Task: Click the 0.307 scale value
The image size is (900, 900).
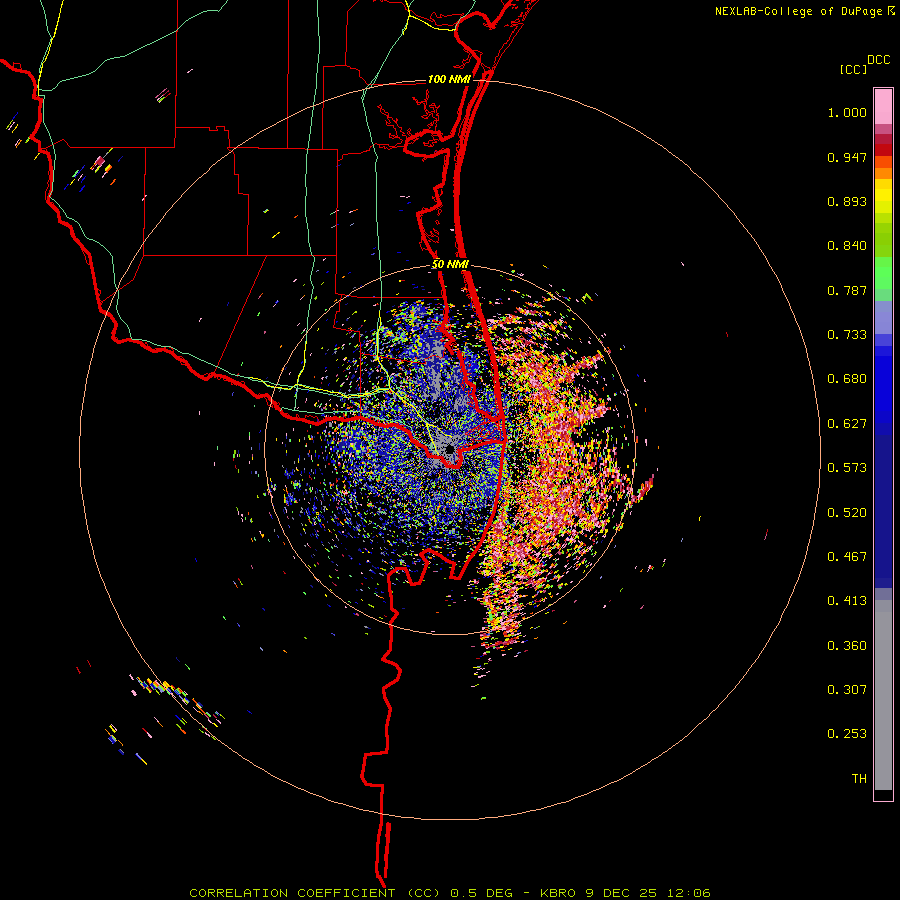Action: pos(847,690)
